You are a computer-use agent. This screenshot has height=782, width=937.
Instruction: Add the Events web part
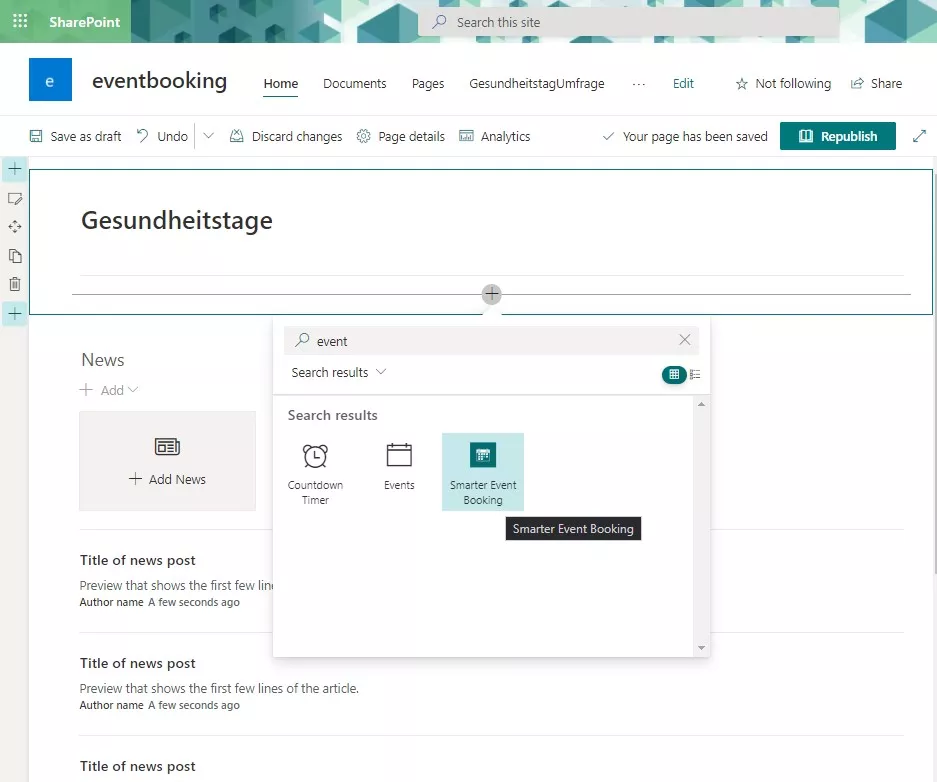399,466
